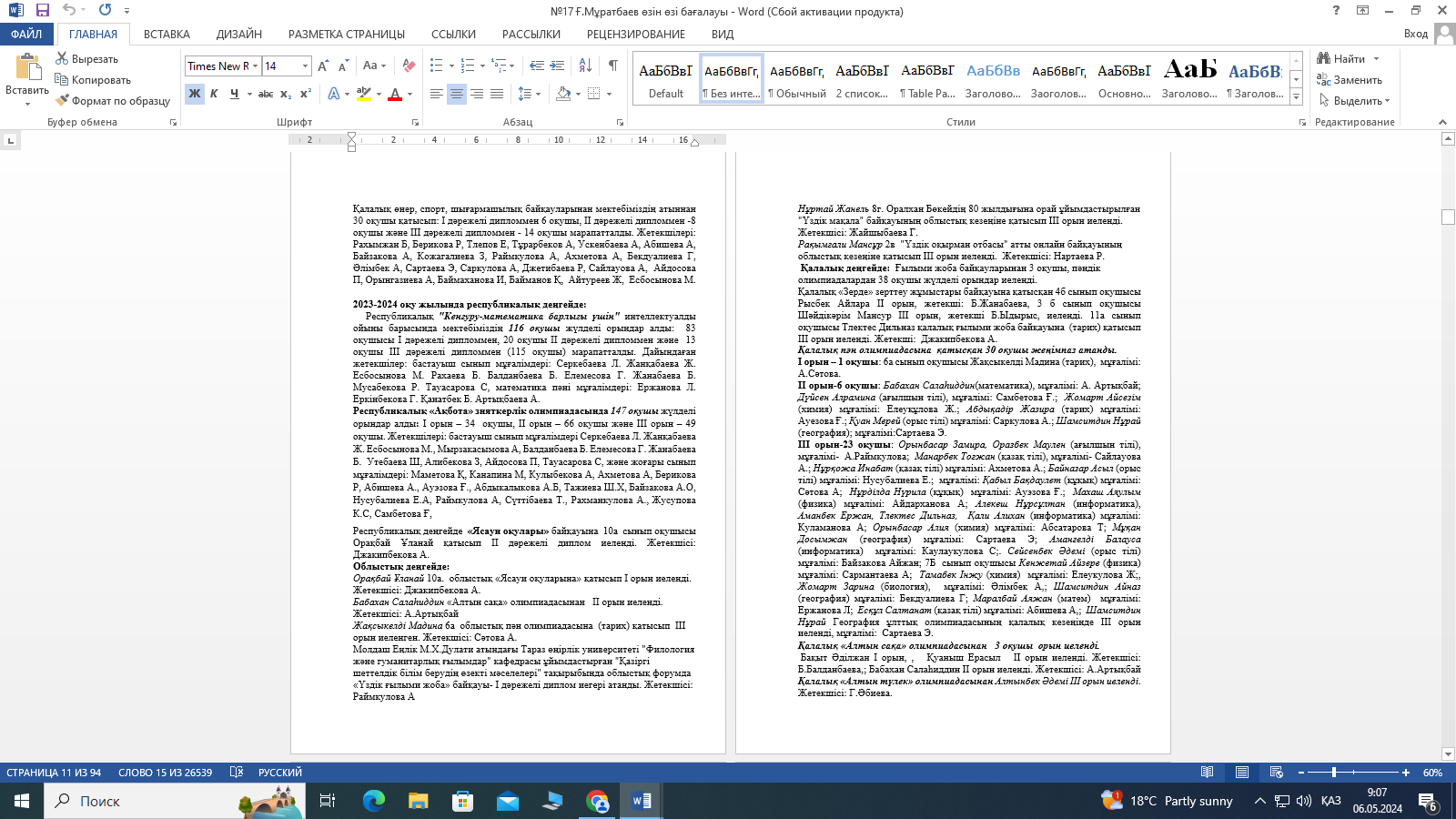Click РУССКИЙ language status indicator
This screenshot has height=819, width=1456.
280,772
